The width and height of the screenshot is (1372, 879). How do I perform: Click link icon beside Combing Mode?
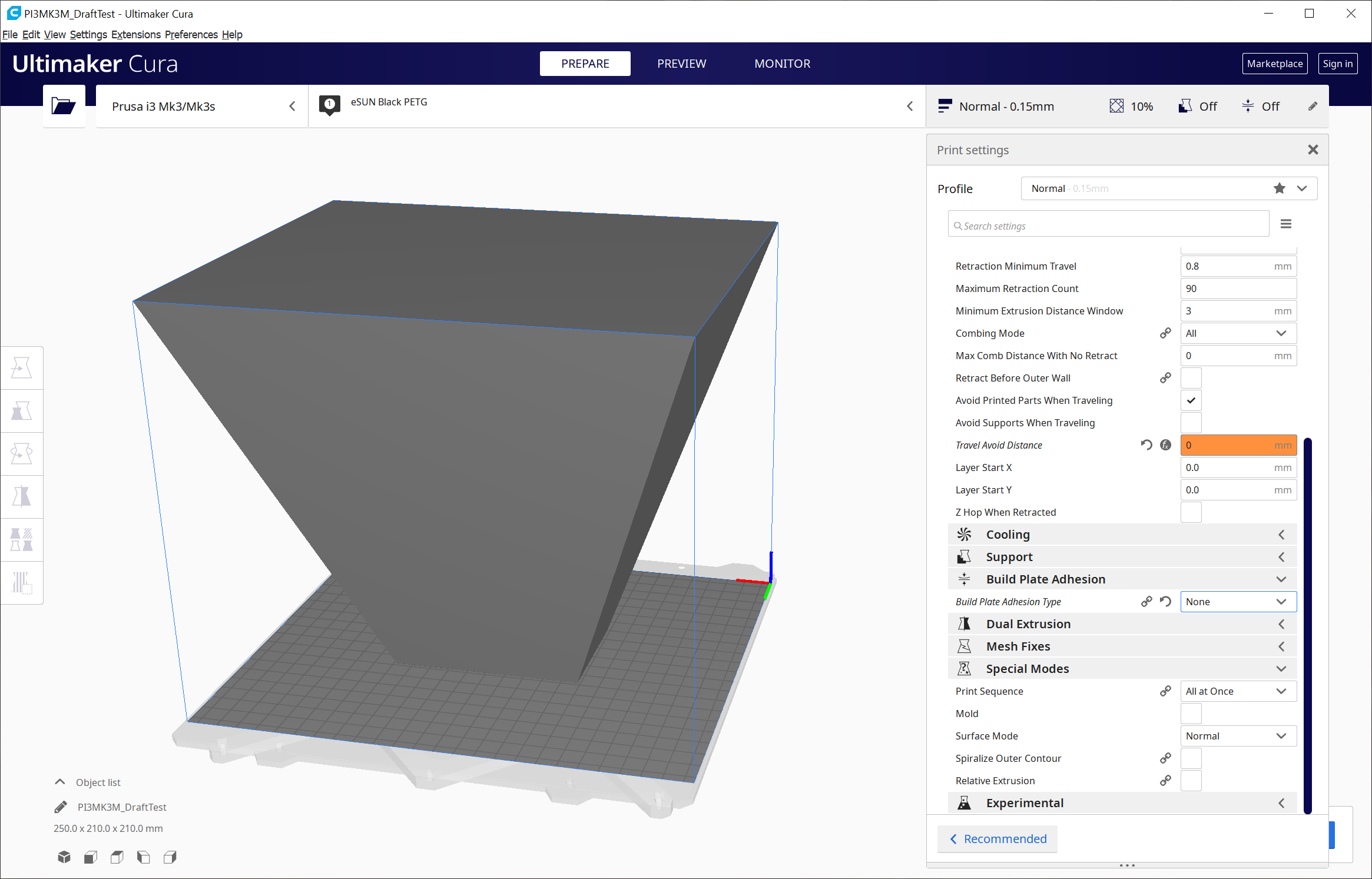[x=1165, y=333]
